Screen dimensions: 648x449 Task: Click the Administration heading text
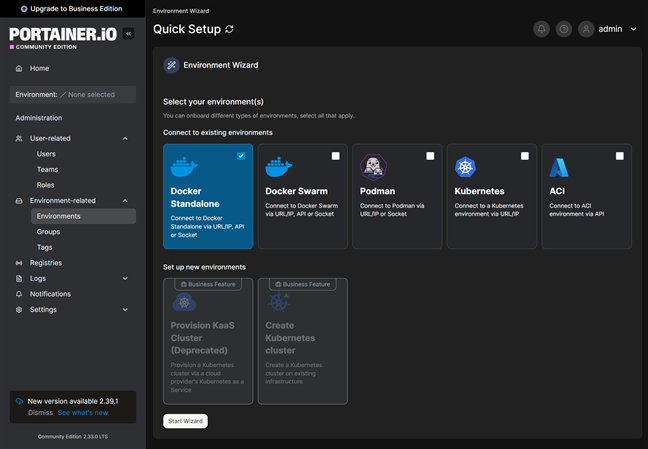pos(39,118)
